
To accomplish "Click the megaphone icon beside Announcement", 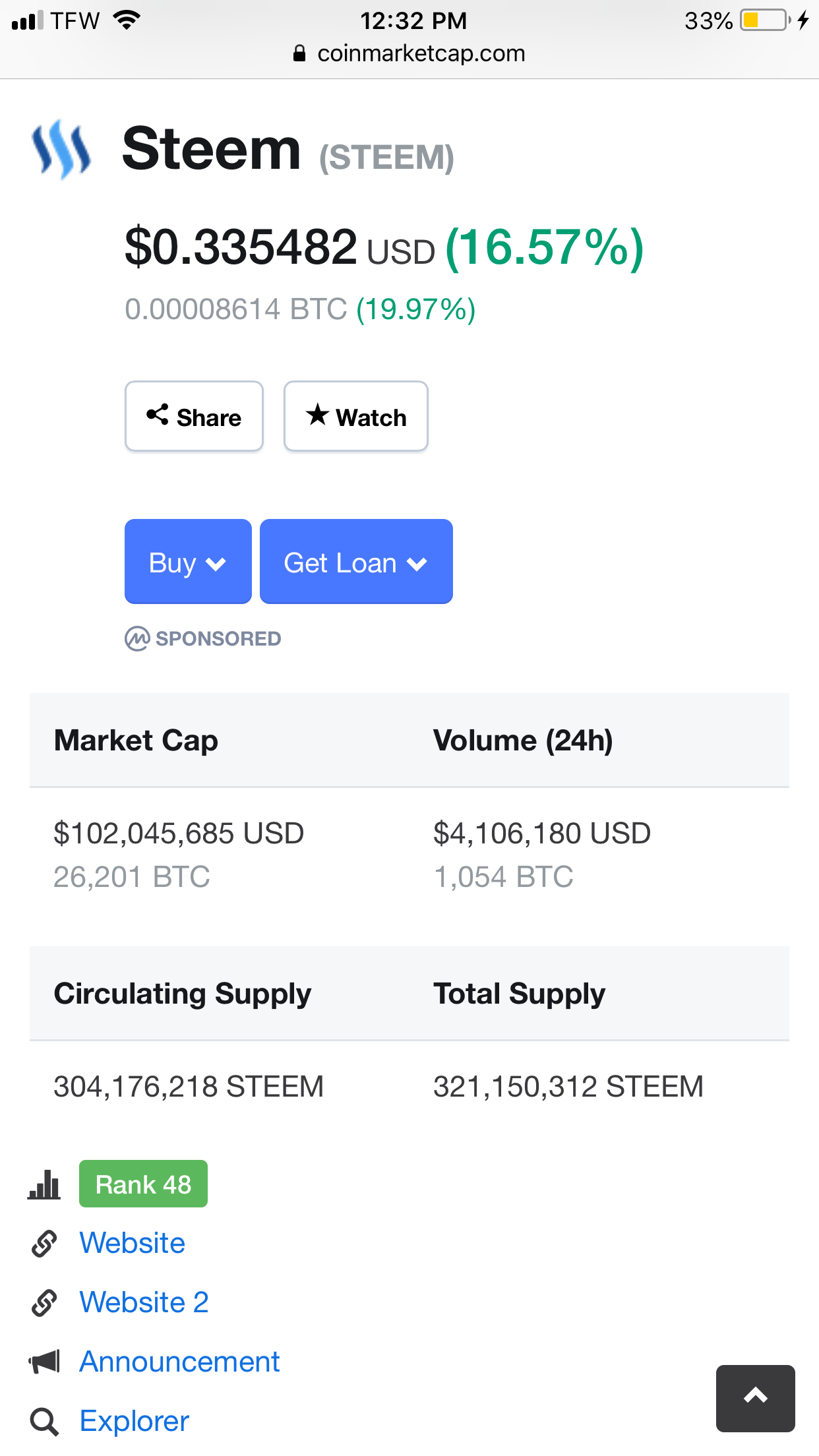I will (x=44, y=1362).
